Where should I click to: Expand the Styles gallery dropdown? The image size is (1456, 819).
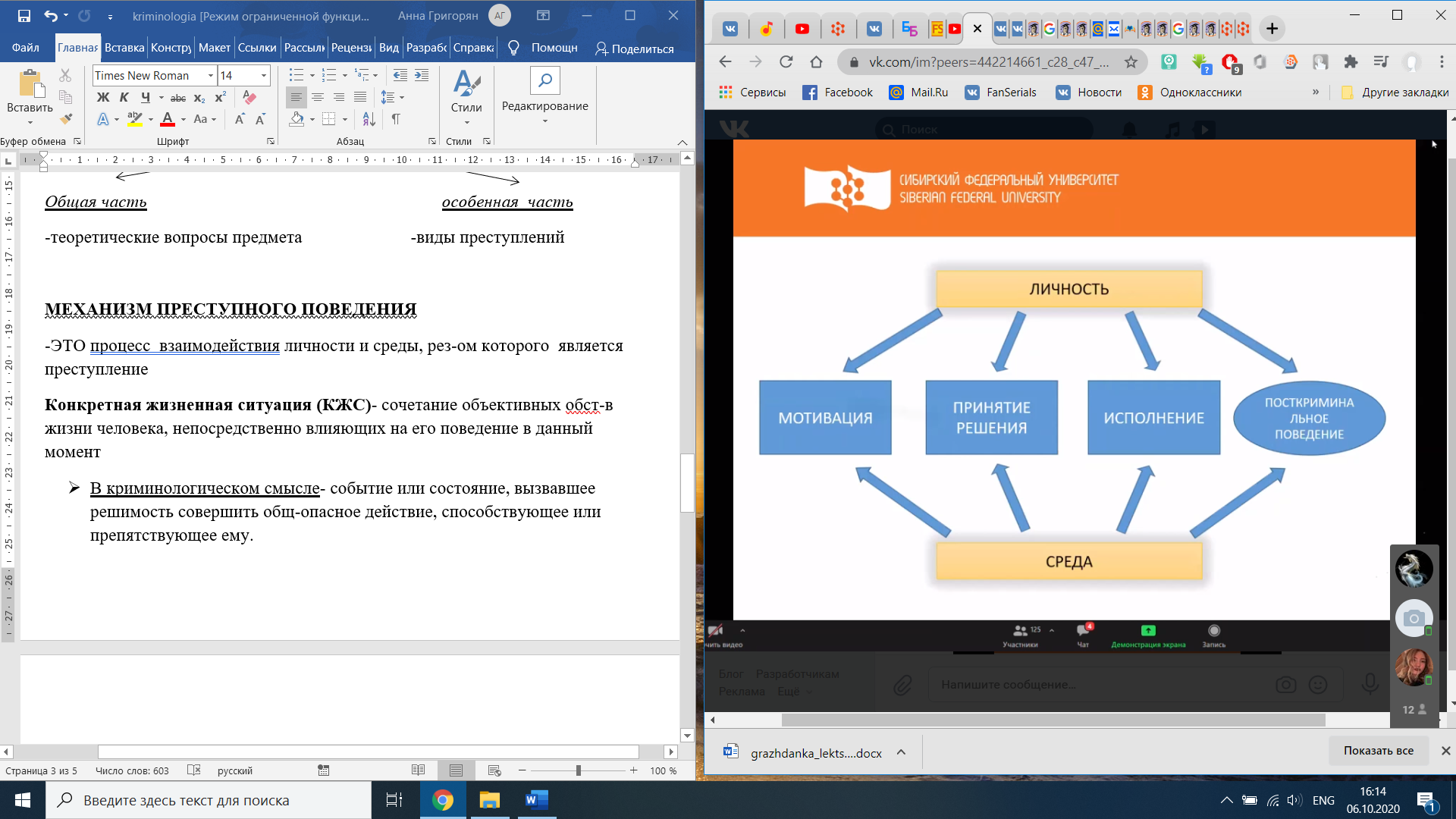point(466,122)
